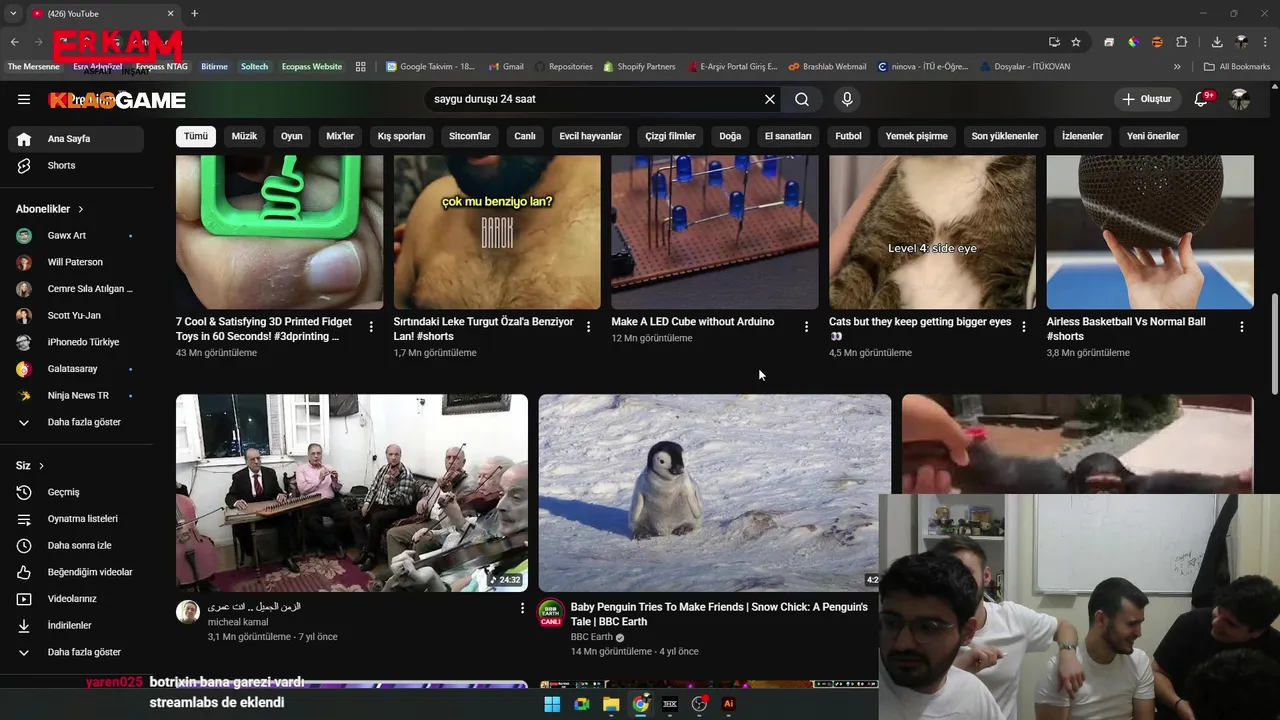Open iPhonedo Türkiye channel

tap(76, 342)
